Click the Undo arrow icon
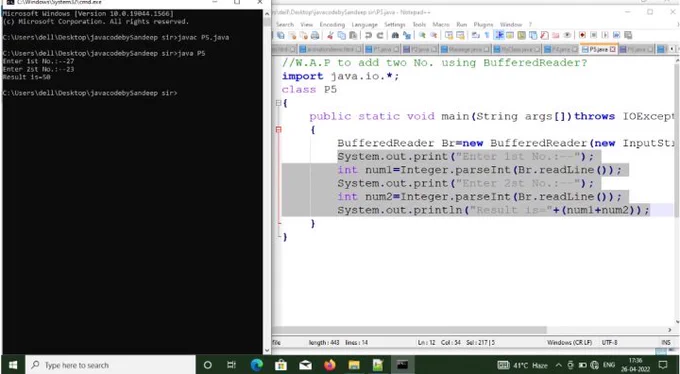This screenshot has height=374, width=680. click(x=368, y=35)
